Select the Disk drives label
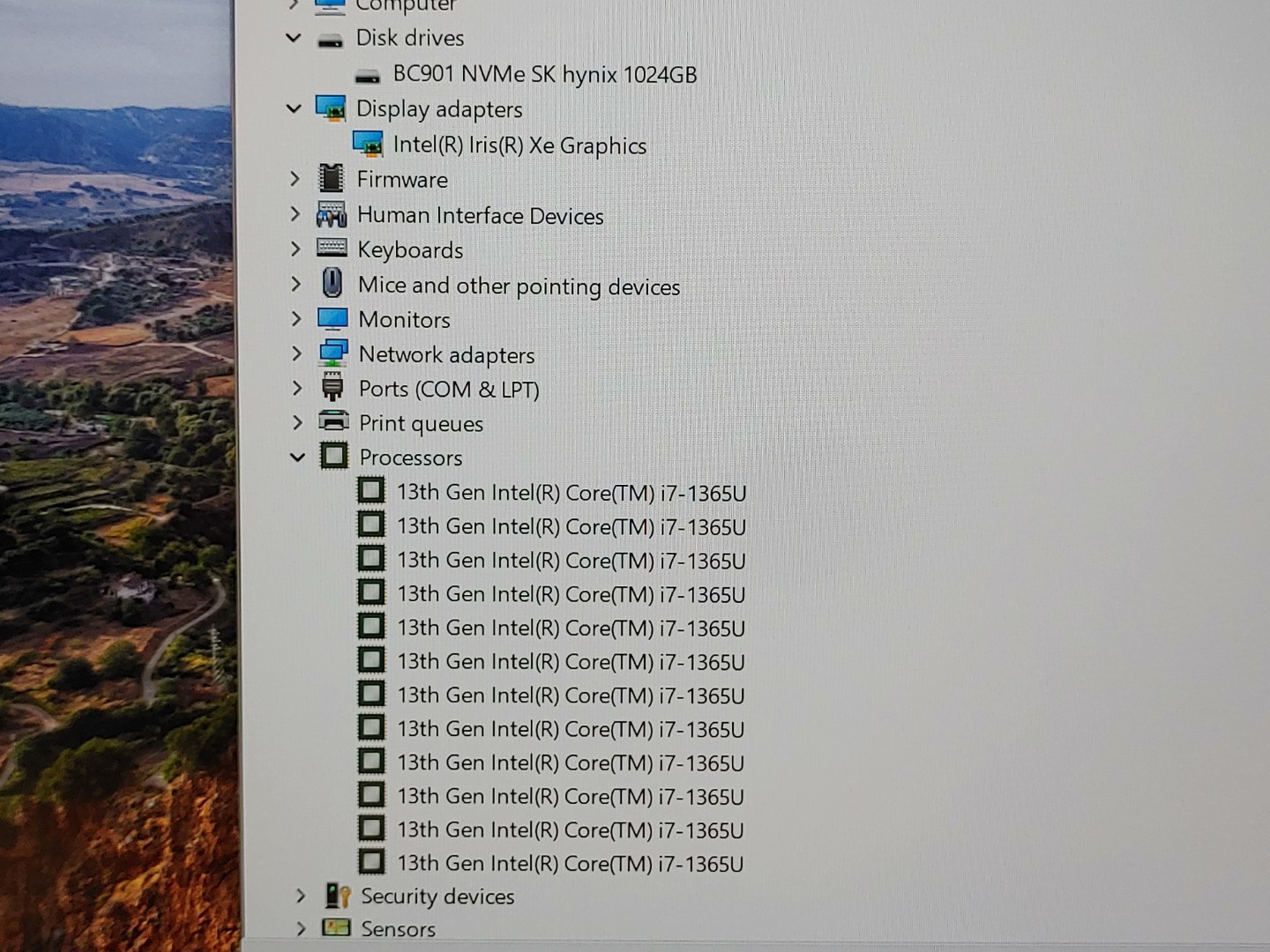Screen dimensions: 1270x952 (x=410, y=38)
